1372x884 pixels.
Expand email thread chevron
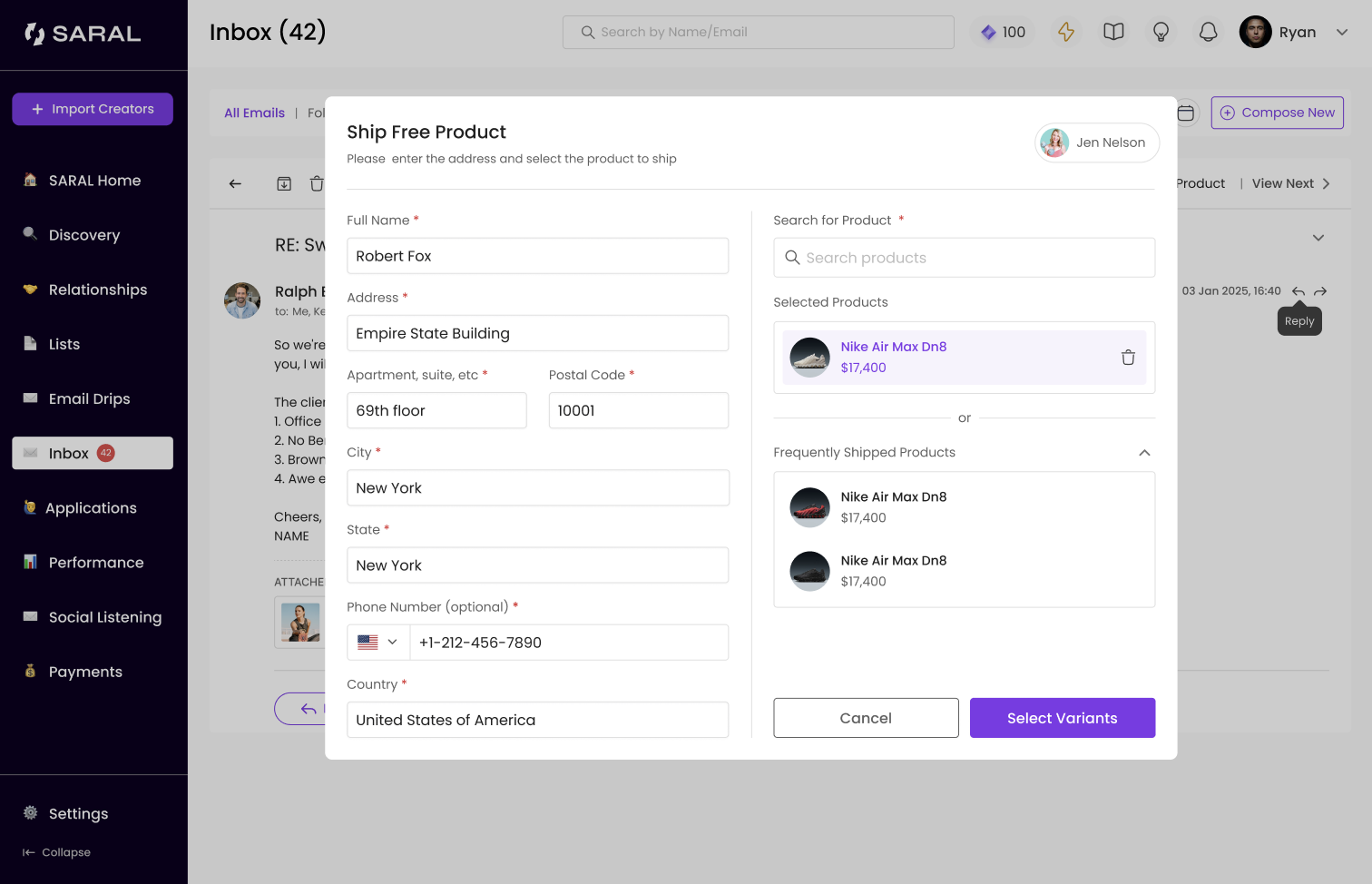pyautogui.click(x=1318, y=238)
